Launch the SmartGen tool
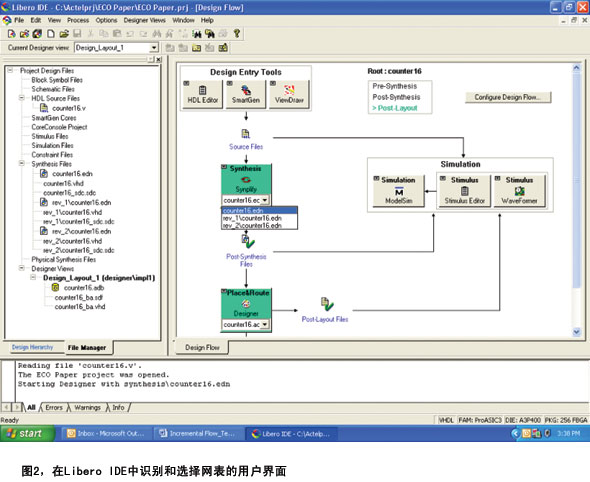Viewport: 590px width, 482px height. [x=246, y=95]
